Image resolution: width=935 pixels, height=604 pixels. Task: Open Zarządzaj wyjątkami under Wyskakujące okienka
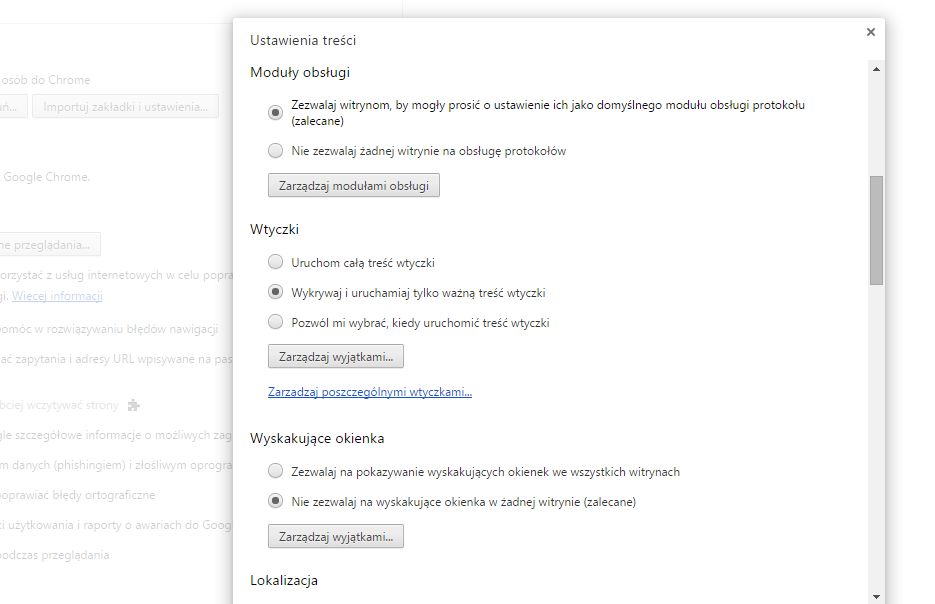pyautogui.click(x=336, y=536)
